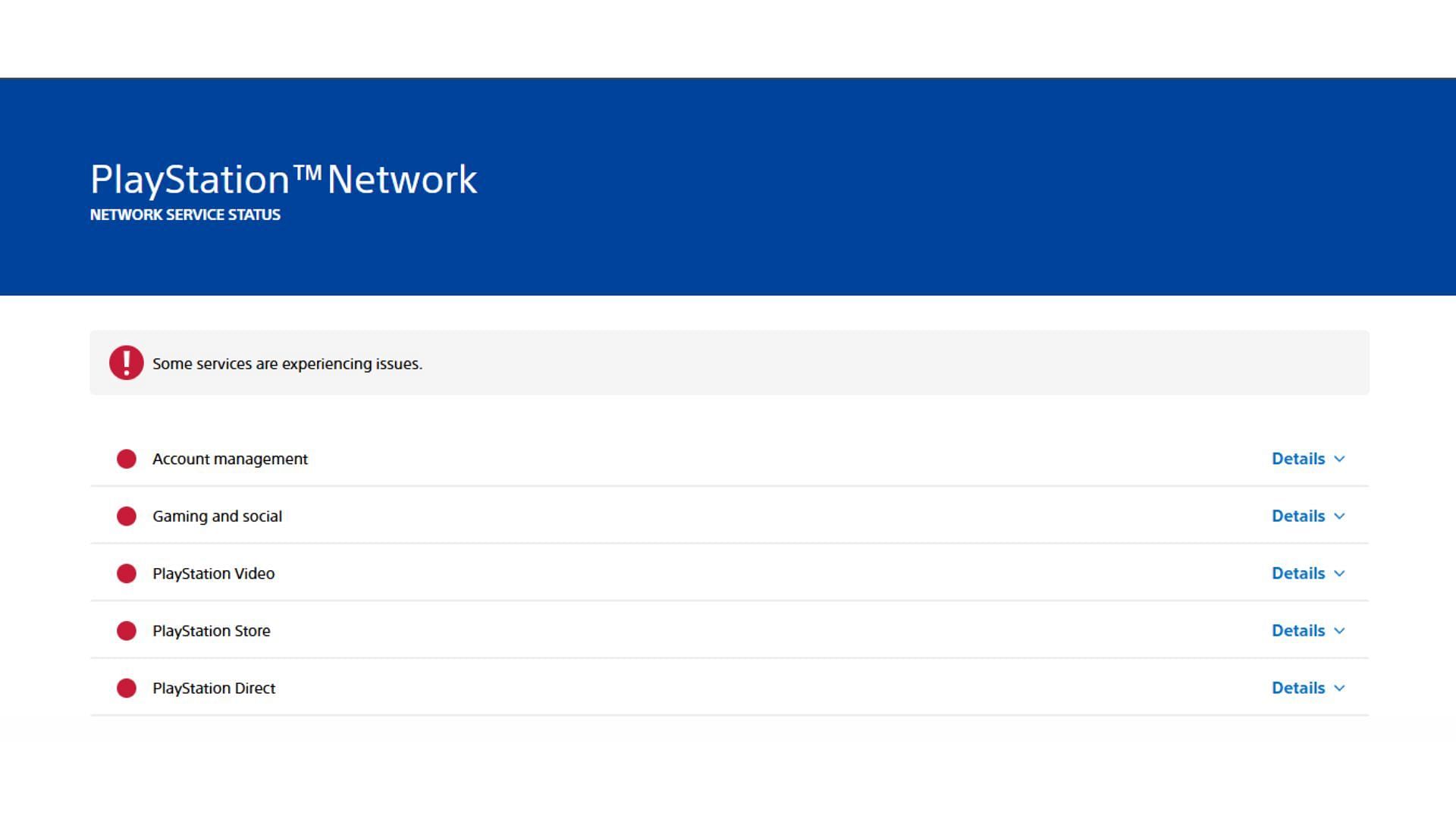Select the Account management service label
1456x819 pixels.
230,460
